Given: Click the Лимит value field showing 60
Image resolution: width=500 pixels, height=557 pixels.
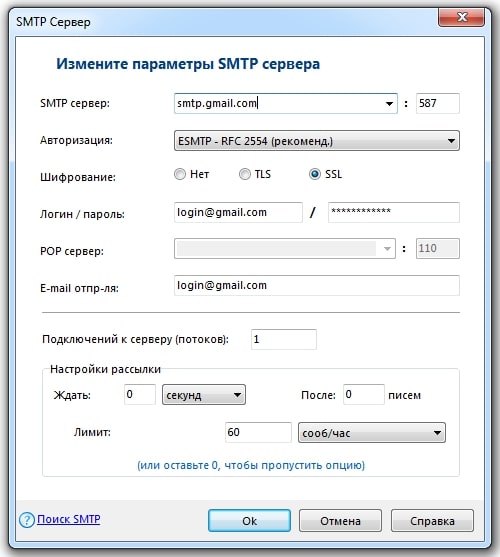Looking at the screenshot, I should click(258, 432).
